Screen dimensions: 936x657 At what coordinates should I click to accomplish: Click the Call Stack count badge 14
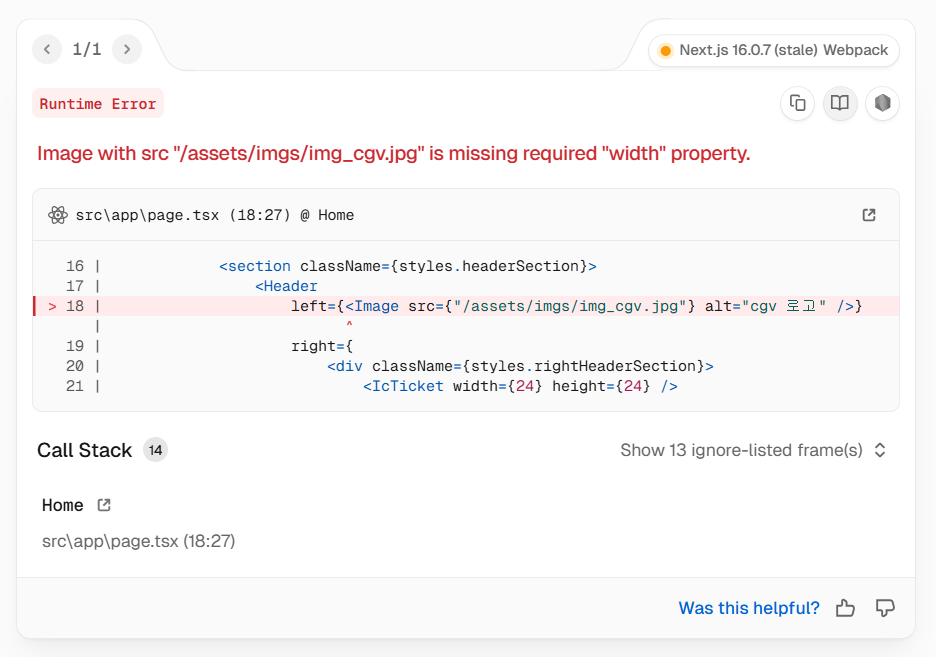click(155, 450)
